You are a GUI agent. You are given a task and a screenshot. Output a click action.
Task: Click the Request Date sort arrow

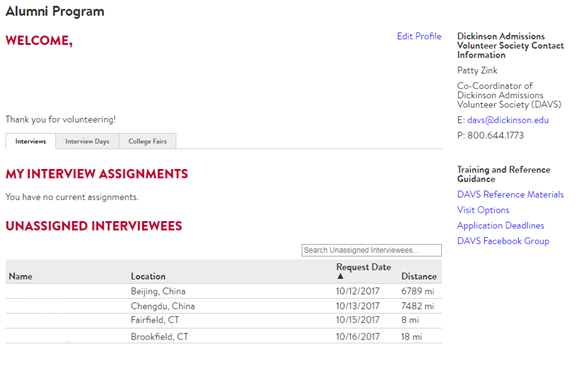pyautogui.click(x=340, y=276)
